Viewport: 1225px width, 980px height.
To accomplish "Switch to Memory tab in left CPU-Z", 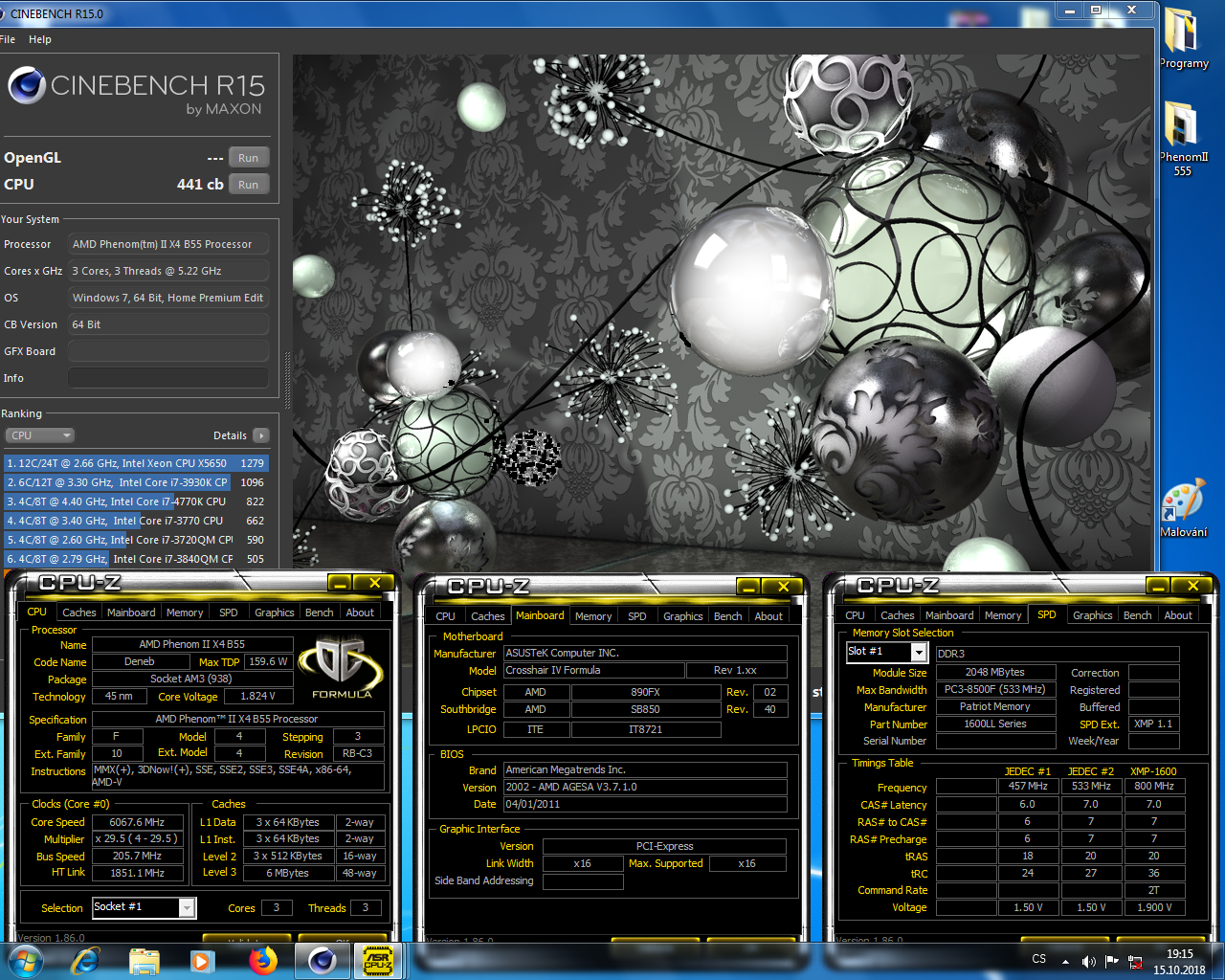I will tap(185, 612).
